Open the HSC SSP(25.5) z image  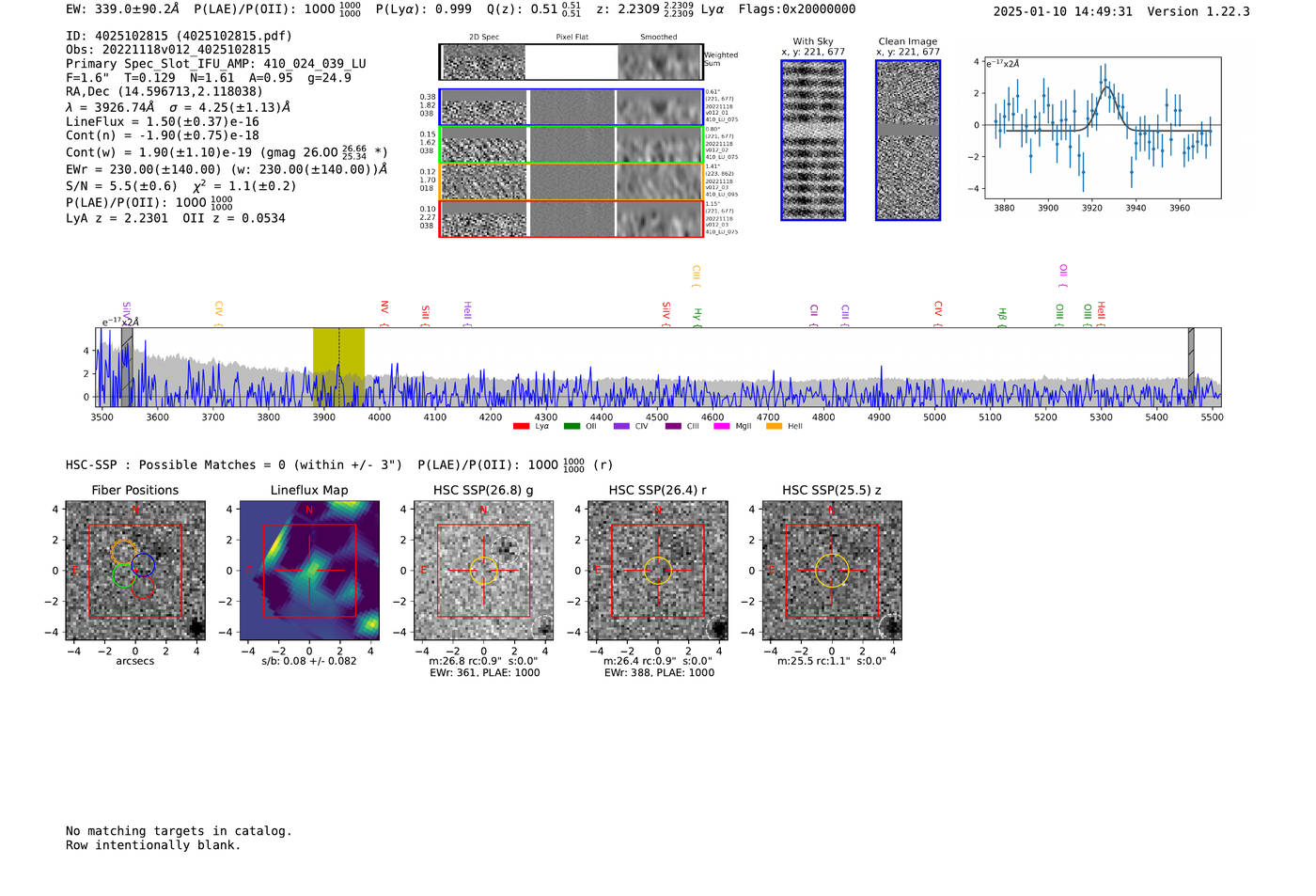point(832,571)
